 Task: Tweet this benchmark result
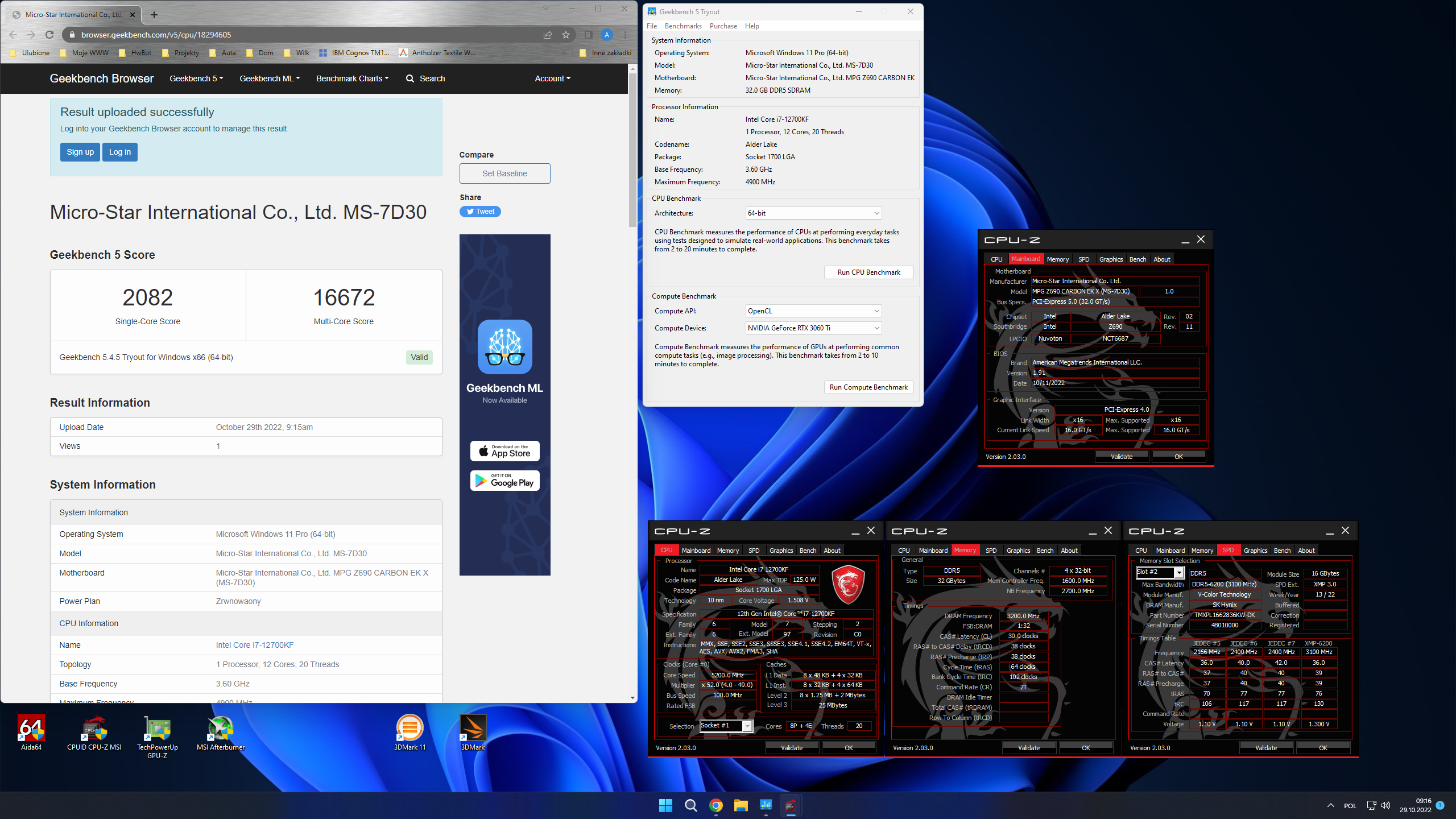pyautogui.click(x=480, y=212)
